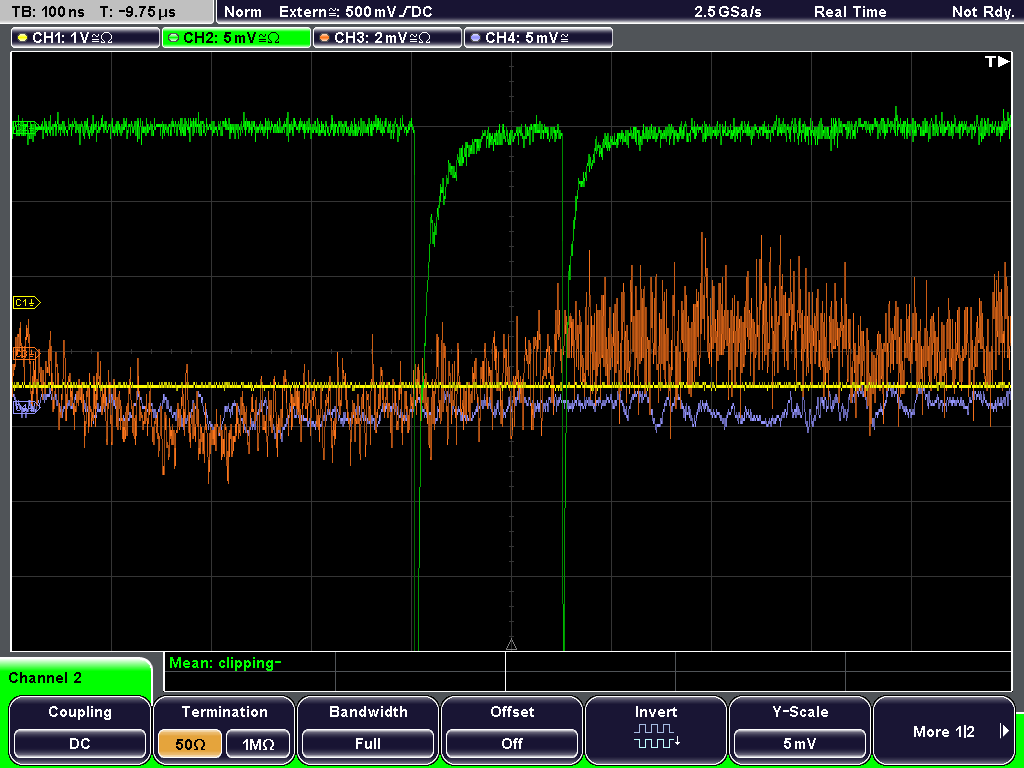The width and height of the screenshot is (1024, 768).
Task: Click the orange CH3 indicator dot
Action: 325,38
